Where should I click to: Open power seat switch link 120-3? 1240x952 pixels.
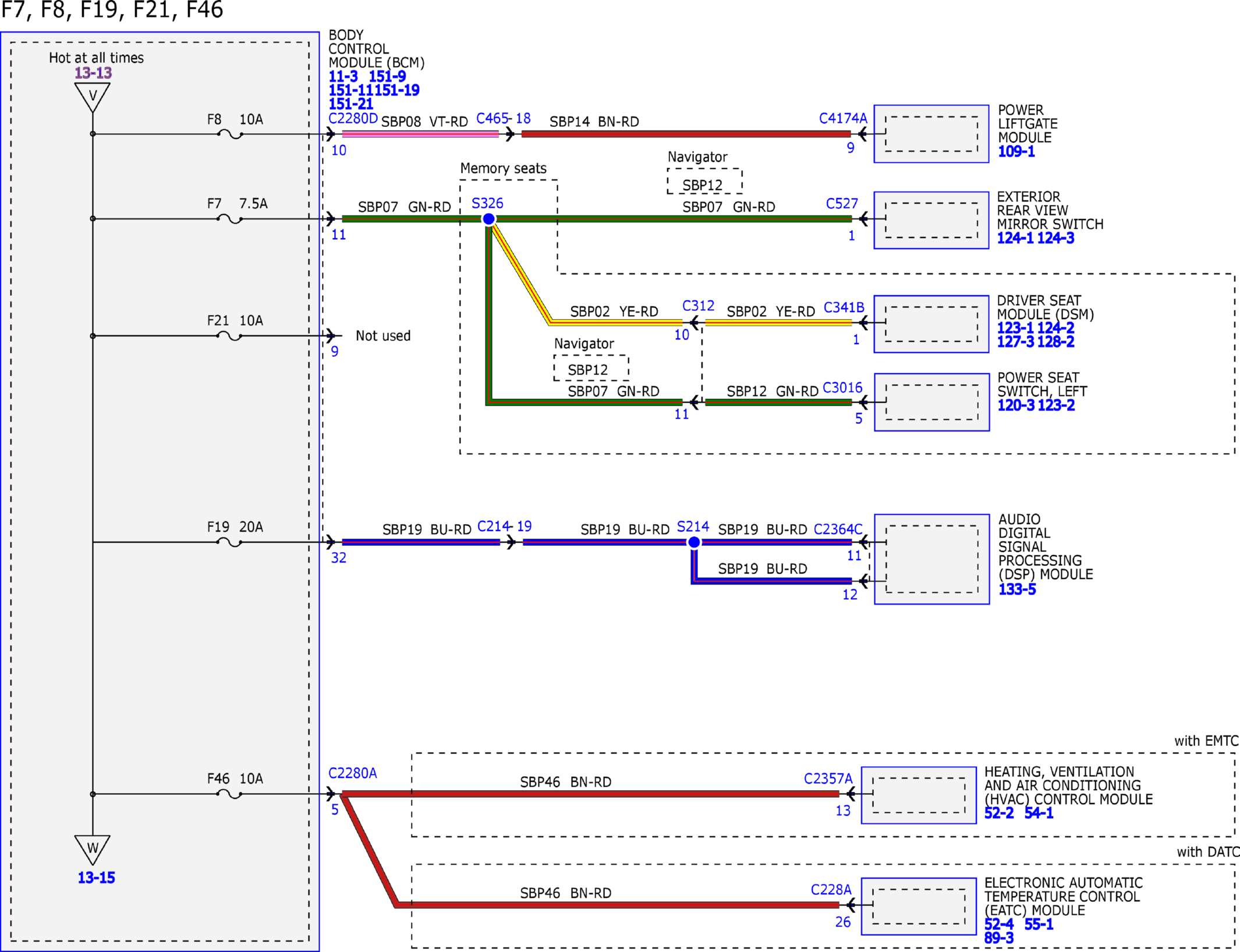(x=1016, y=405)
